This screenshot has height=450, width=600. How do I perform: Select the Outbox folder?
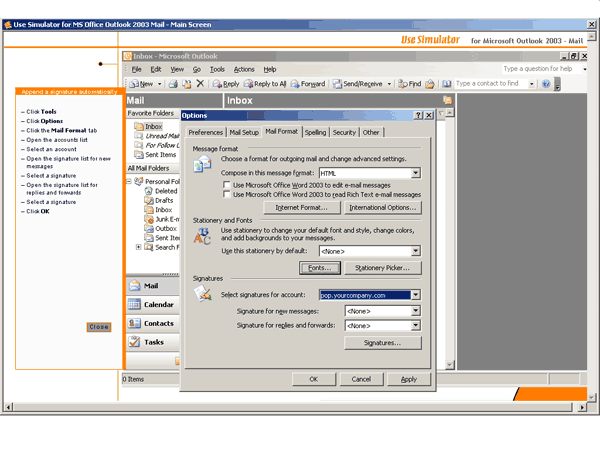click(161, 228)
